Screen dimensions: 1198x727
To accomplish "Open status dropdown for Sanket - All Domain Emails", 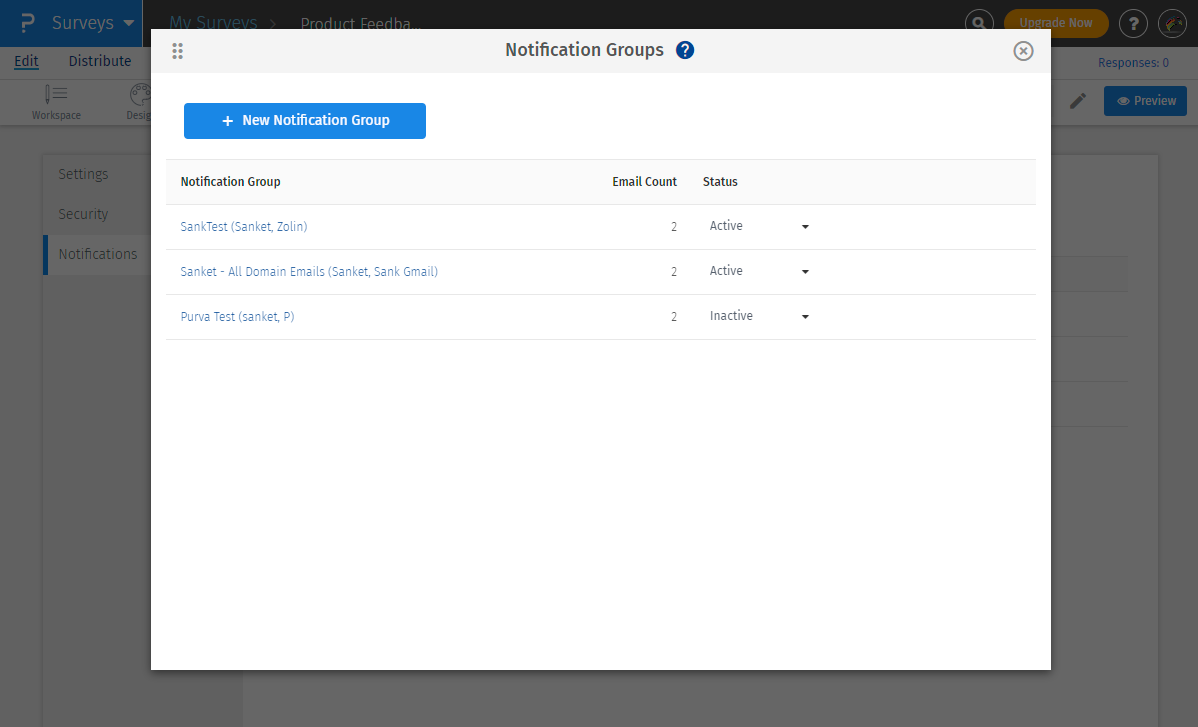I will click(805, 272).
